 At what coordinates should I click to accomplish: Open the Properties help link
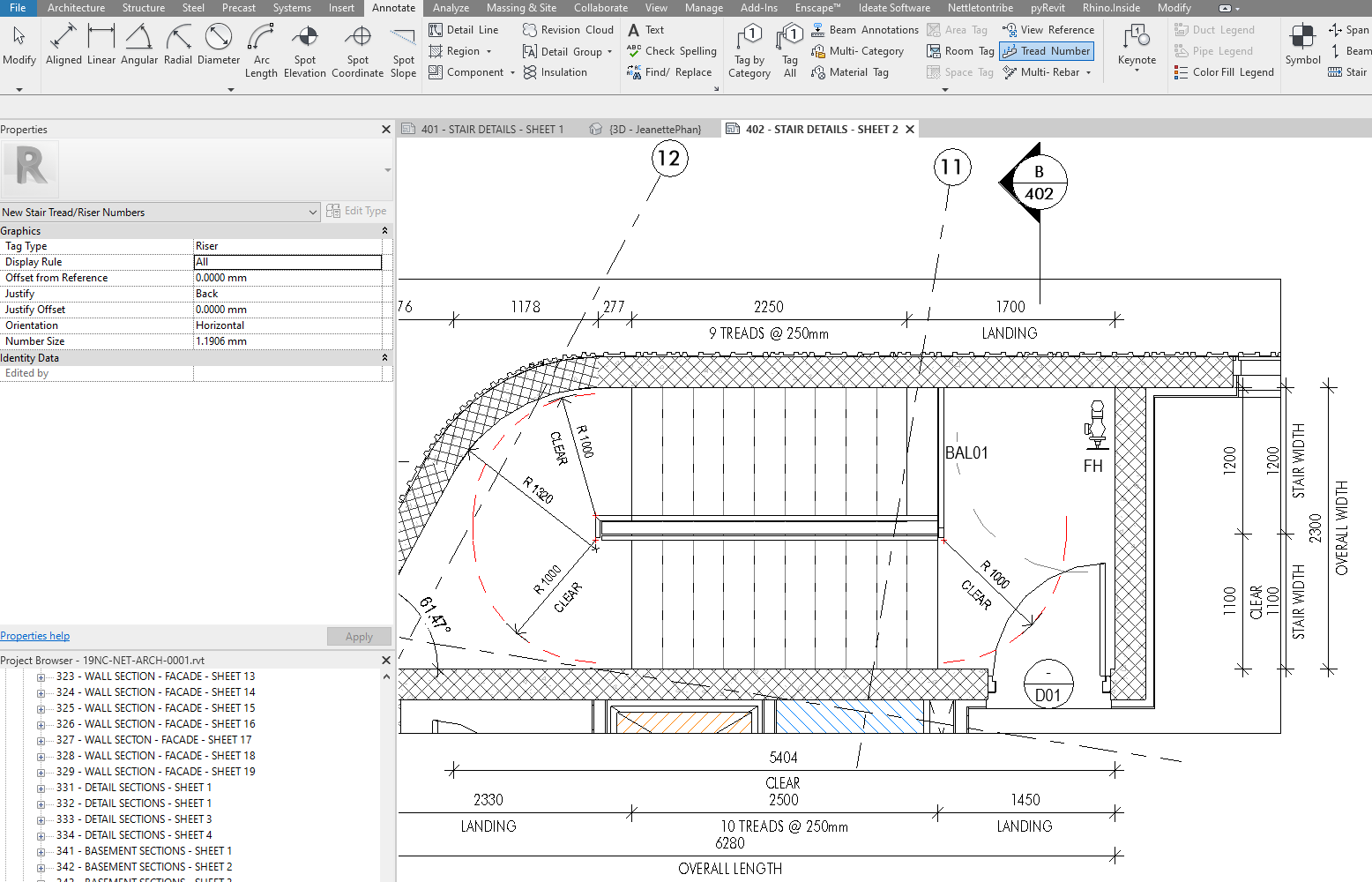34,635
